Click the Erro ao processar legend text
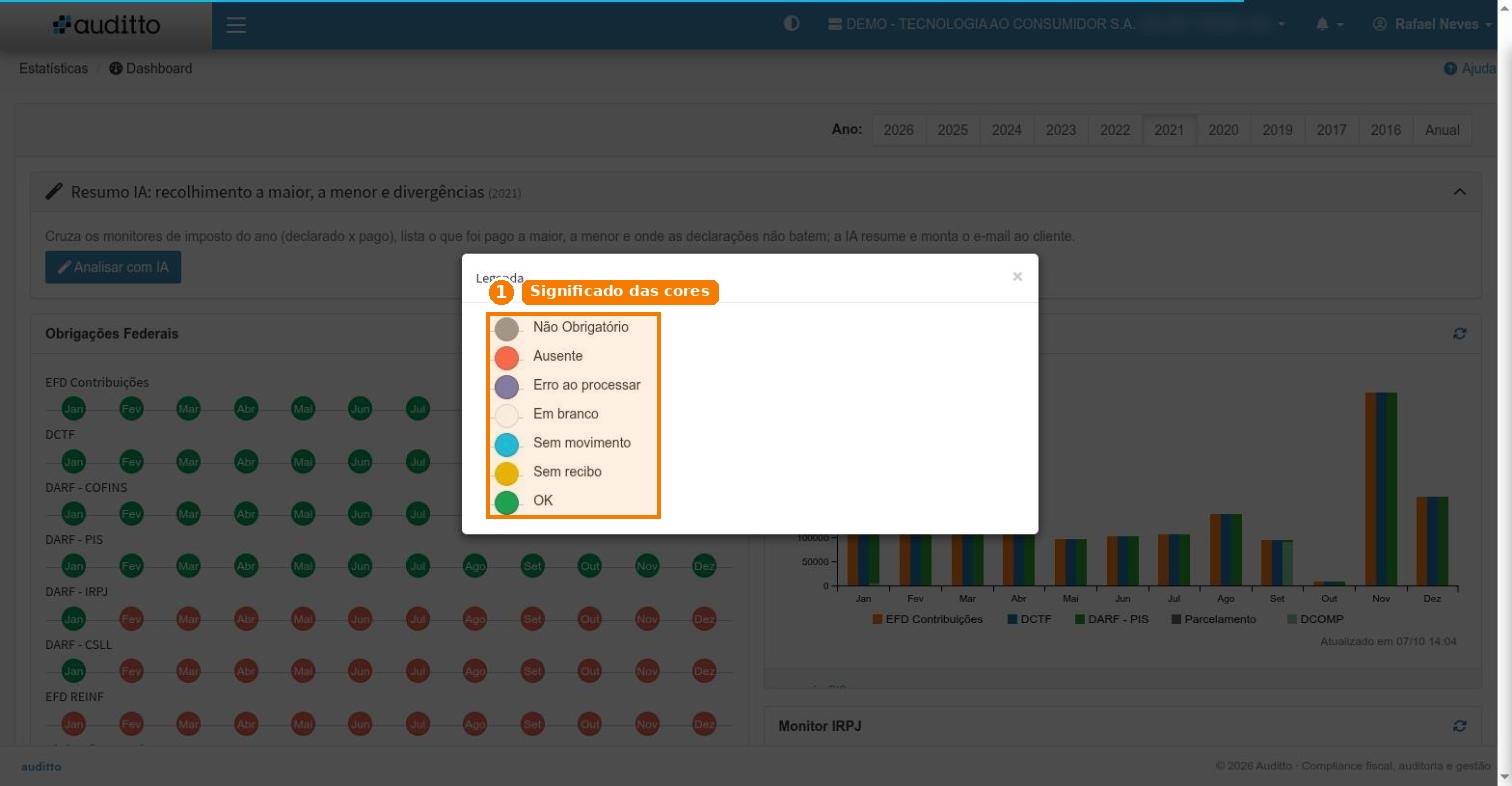This screenshot has height=786, width=1512. click(587, 385)
